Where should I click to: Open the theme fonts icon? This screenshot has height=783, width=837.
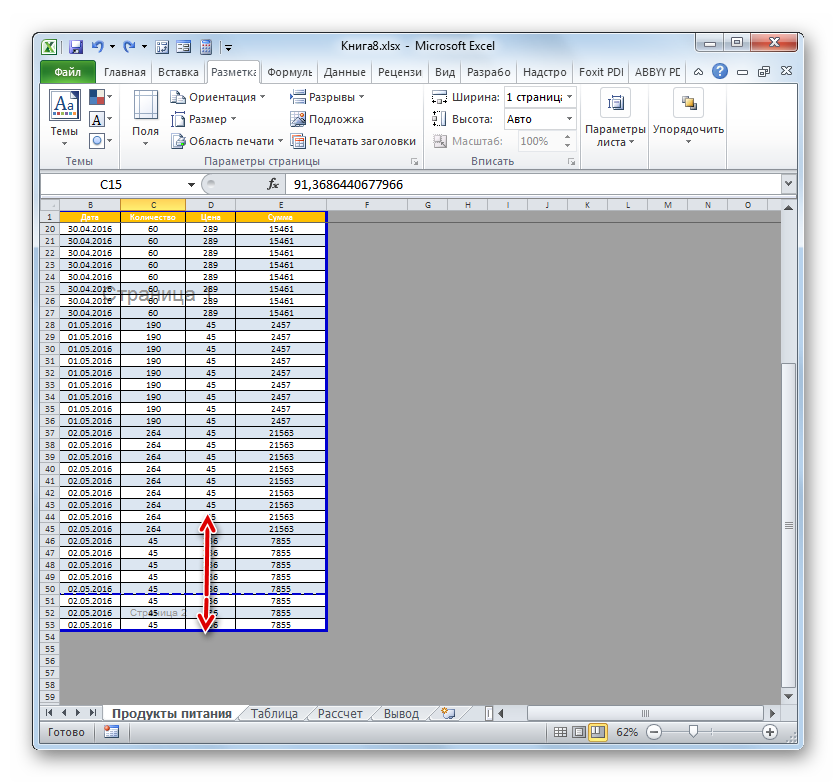coord(100,119)
